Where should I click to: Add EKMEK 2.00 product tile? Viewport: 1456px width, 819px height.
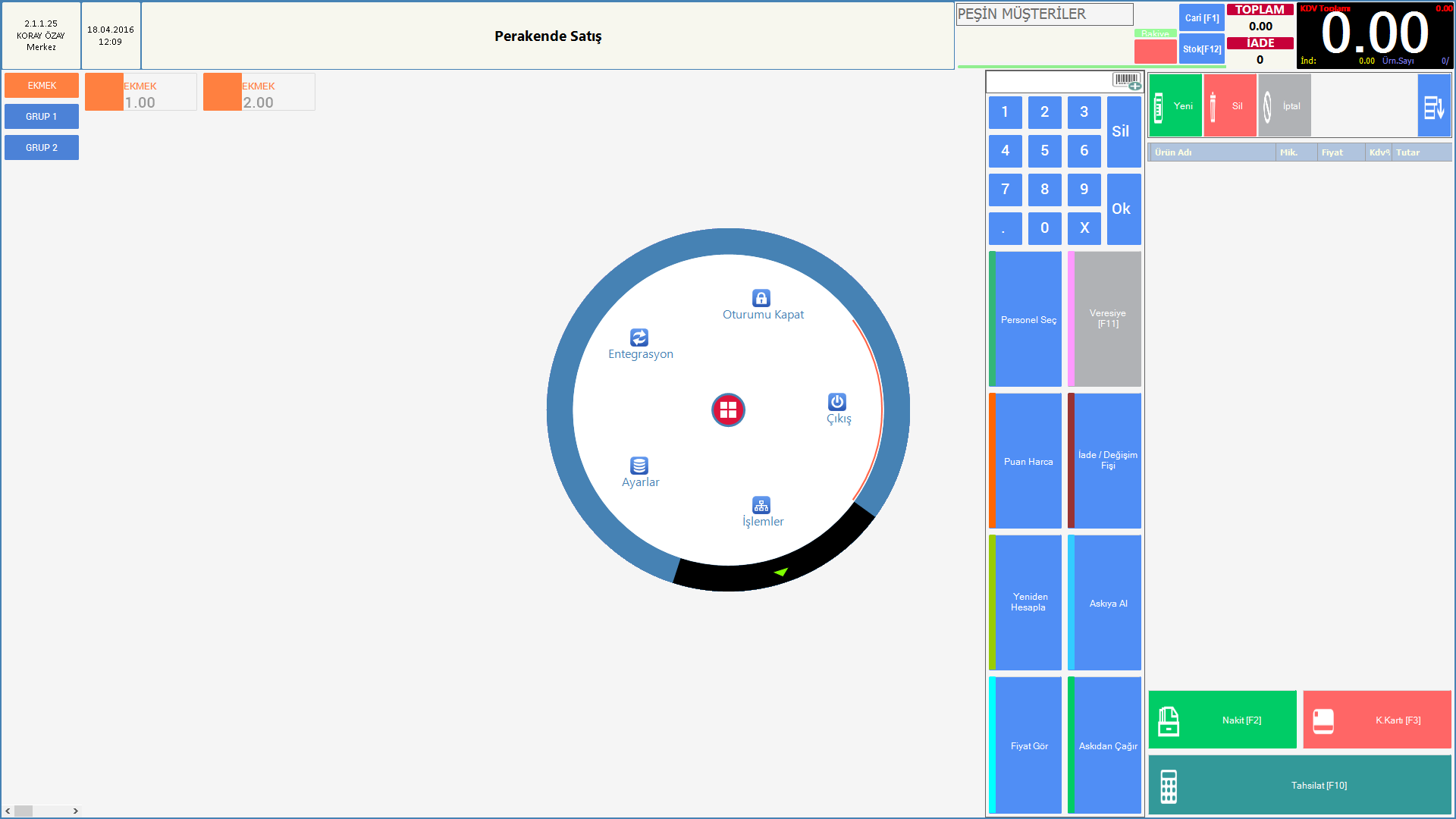[x=259, y=93]
